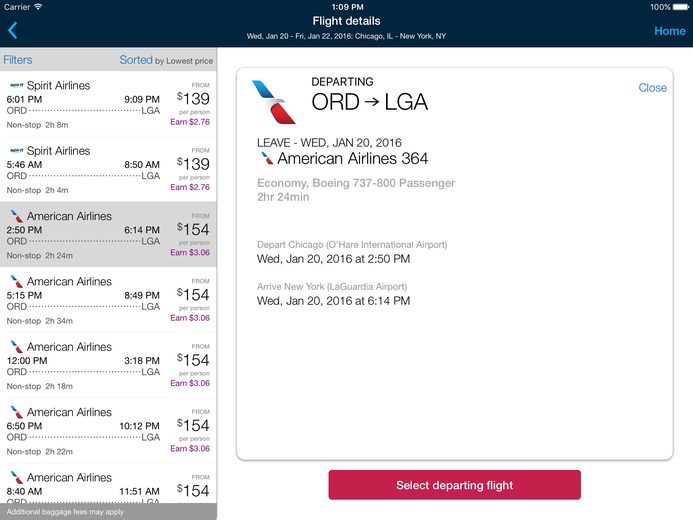Image resolution: width=693 pixels, height=520 pixels.
Task: Change sorting via Sorted by Lowest price
Action: [x=166, y=60]
